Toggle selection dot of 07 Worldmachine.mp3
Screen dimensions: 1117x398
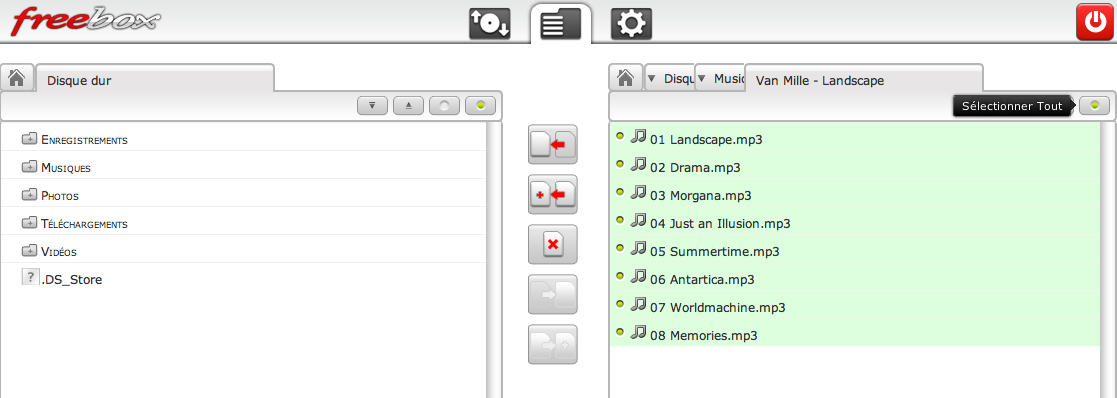(620, 303)
